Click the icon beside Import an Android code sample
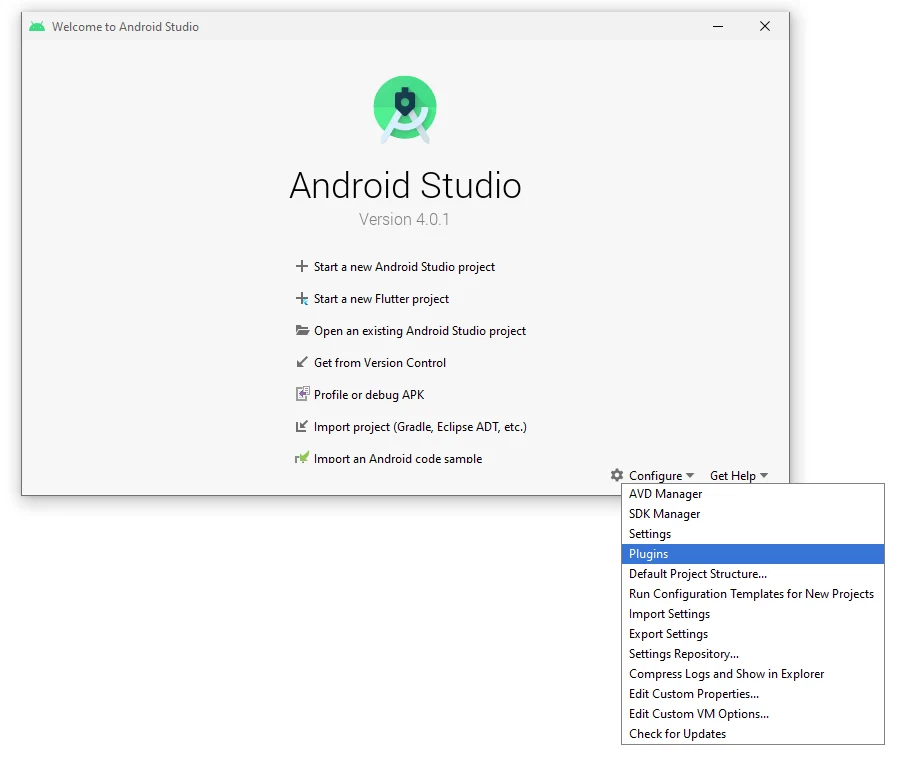The image size is (913, 764). coord(302,458)
